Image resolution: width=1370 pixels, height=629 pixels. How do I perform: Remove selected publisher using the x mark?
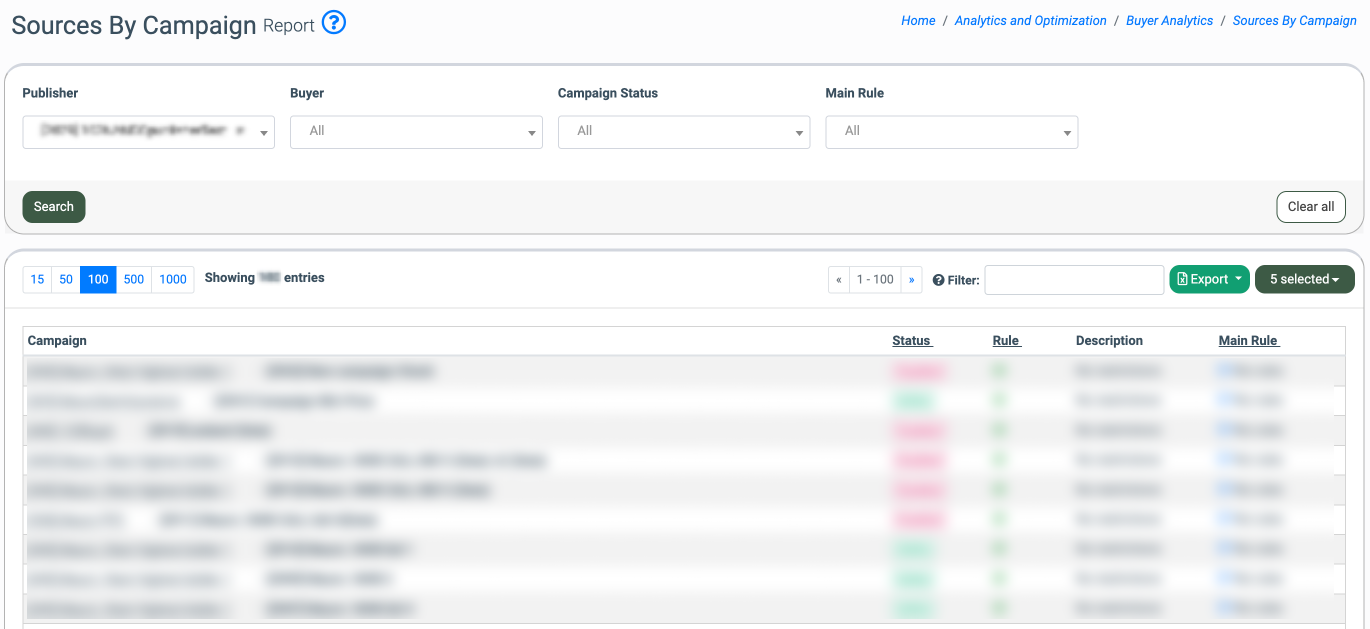tap(241, 131)
